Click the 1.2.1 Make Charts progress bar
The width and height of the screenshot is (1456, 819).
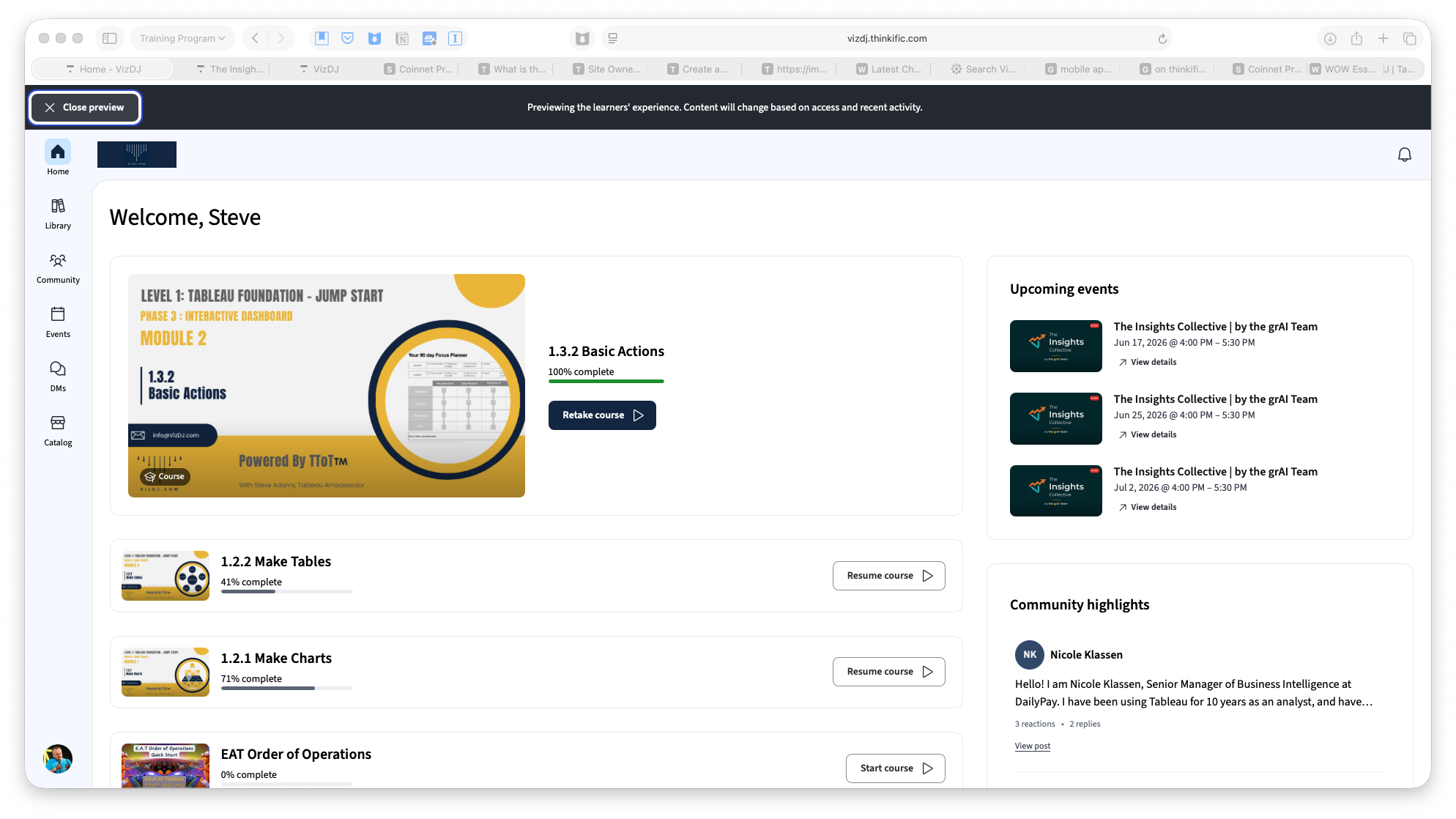pyautogui.click(x=286, y=689)
